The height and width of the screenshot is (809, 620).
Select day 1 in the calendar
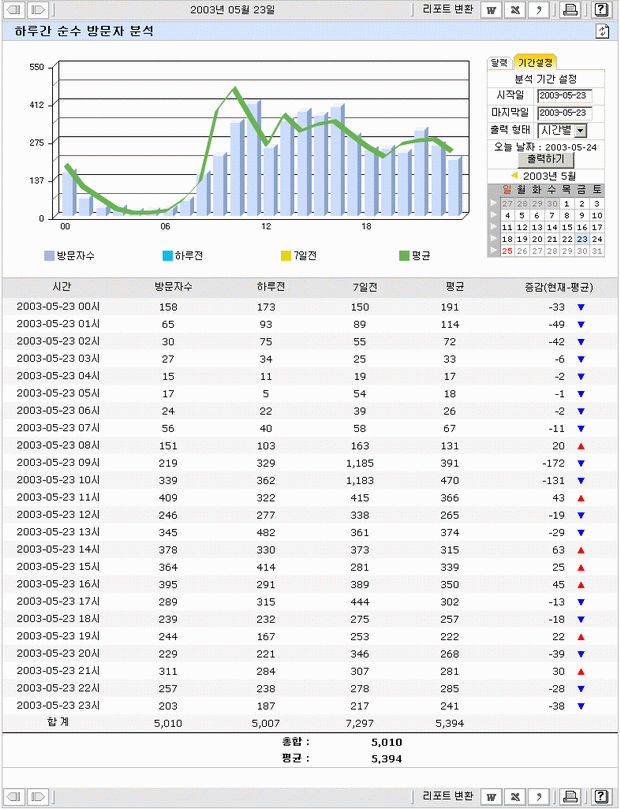click(567, 203)
